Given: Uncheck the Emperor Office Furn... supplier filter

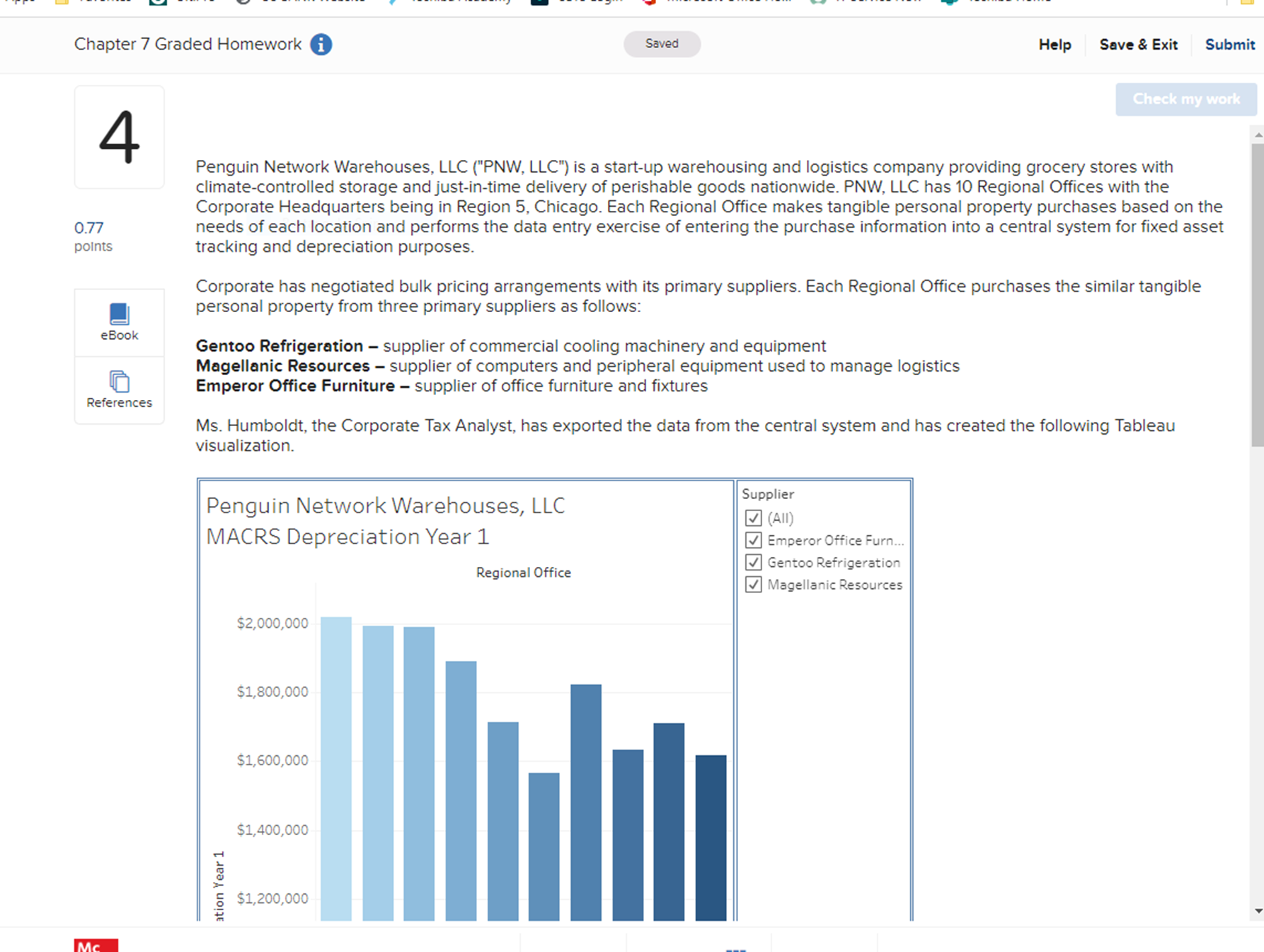Looking at the screenshot, I should click(x=754, y=540).
